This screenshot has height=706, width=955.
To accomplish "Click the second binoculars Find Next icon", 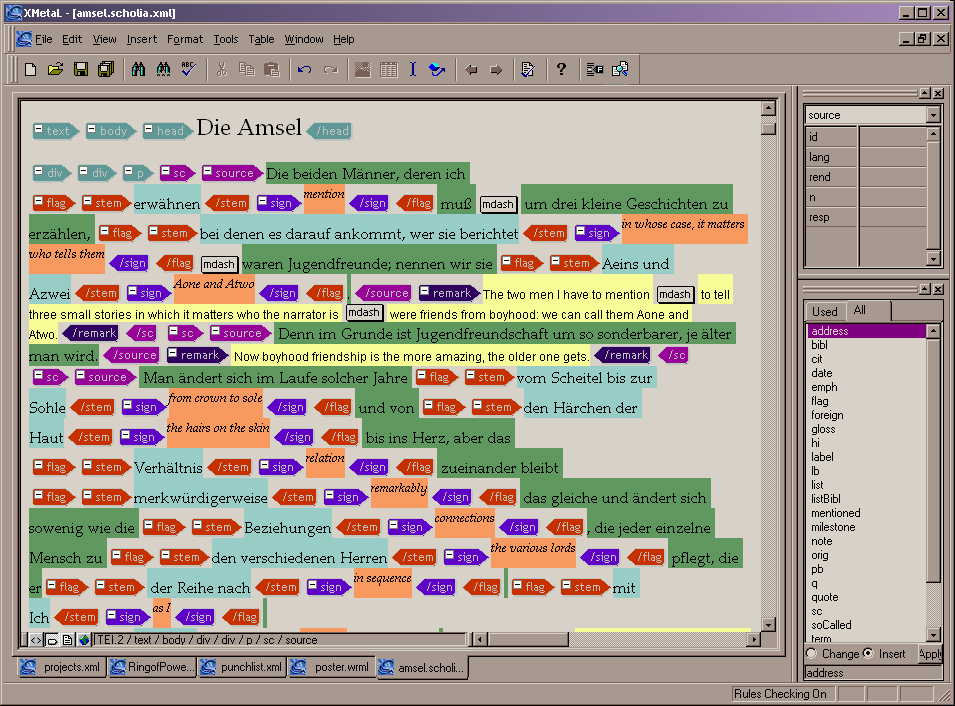I will pos(163,69).
